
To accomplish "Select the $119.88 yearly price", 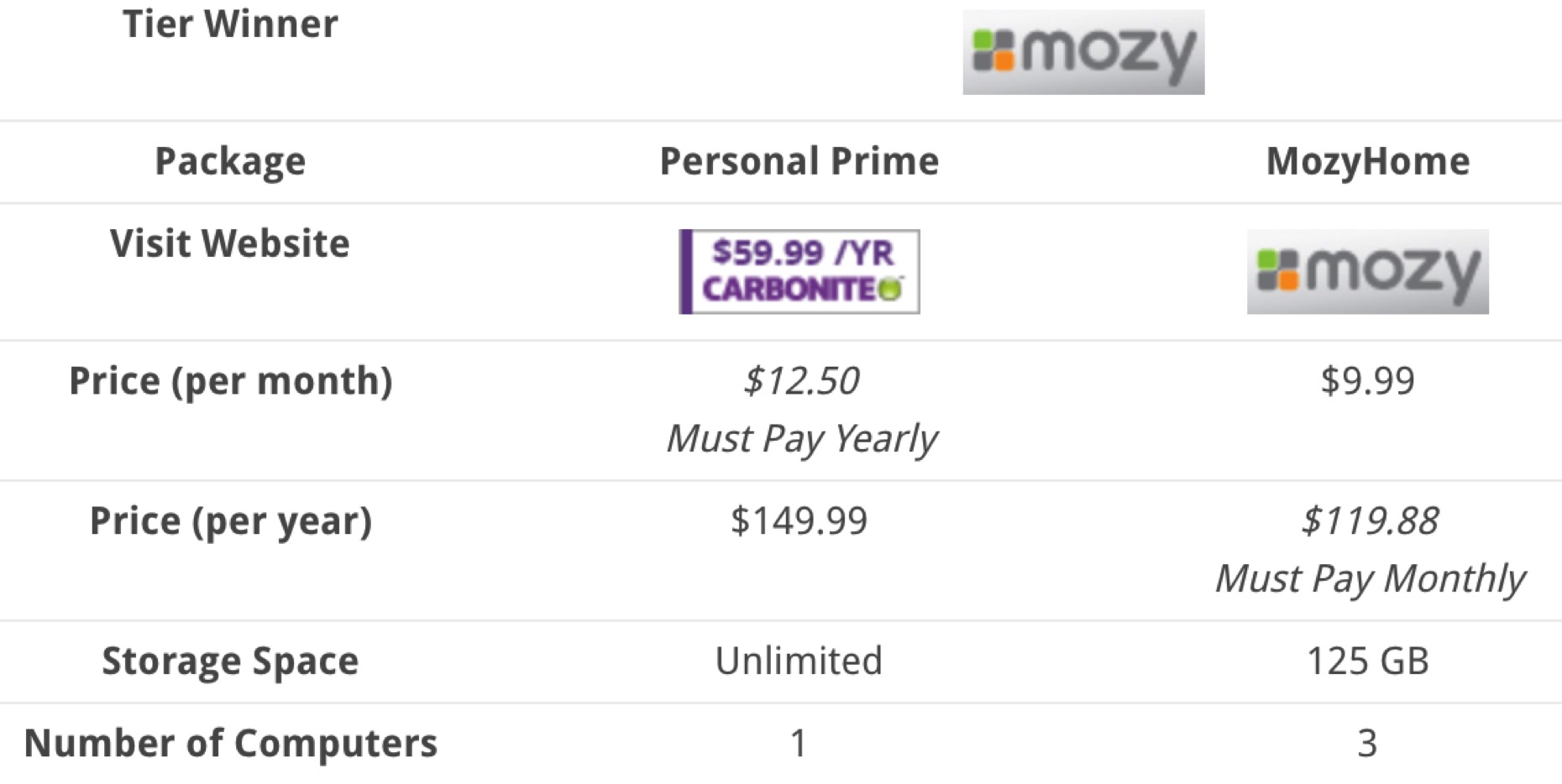I will pyautogui.click(x=1370, y=521).
